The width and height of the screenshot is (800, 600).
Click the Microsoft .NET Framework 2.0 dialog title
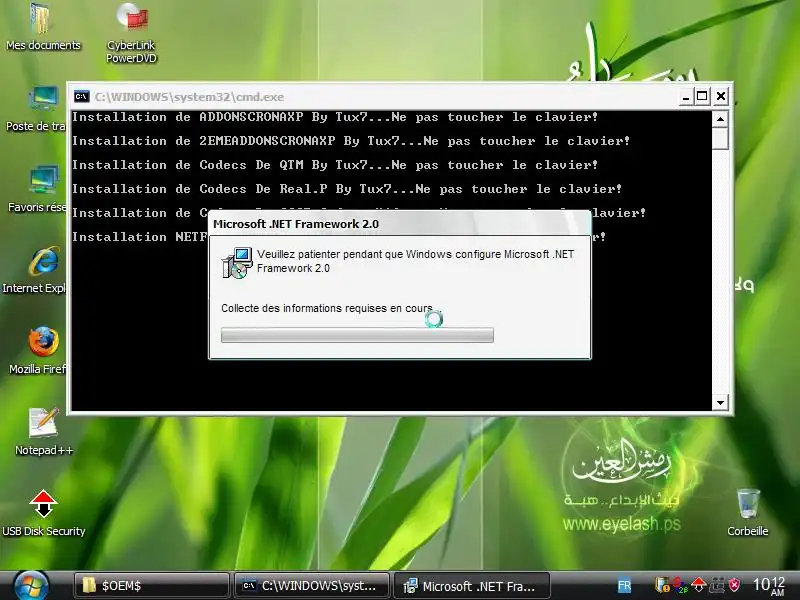tap(296, 224)
